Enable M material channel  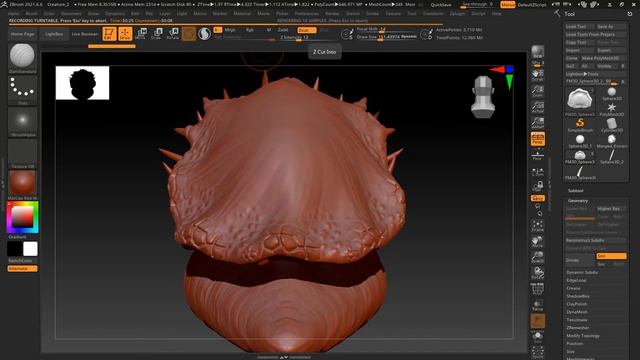click(269, 30)
